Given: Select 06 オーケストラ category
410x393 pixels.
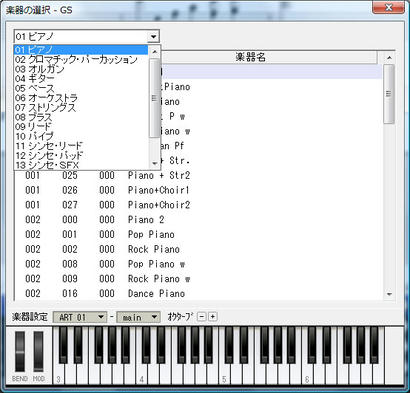Looking at the screenshot, I should (81, 98).
